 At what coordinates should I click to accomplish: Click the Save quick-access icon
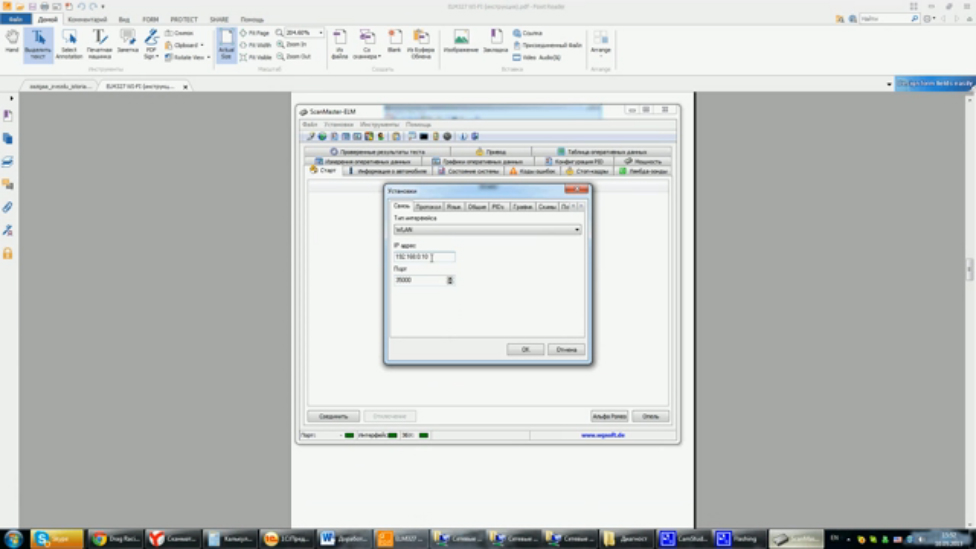click(32, 6)
